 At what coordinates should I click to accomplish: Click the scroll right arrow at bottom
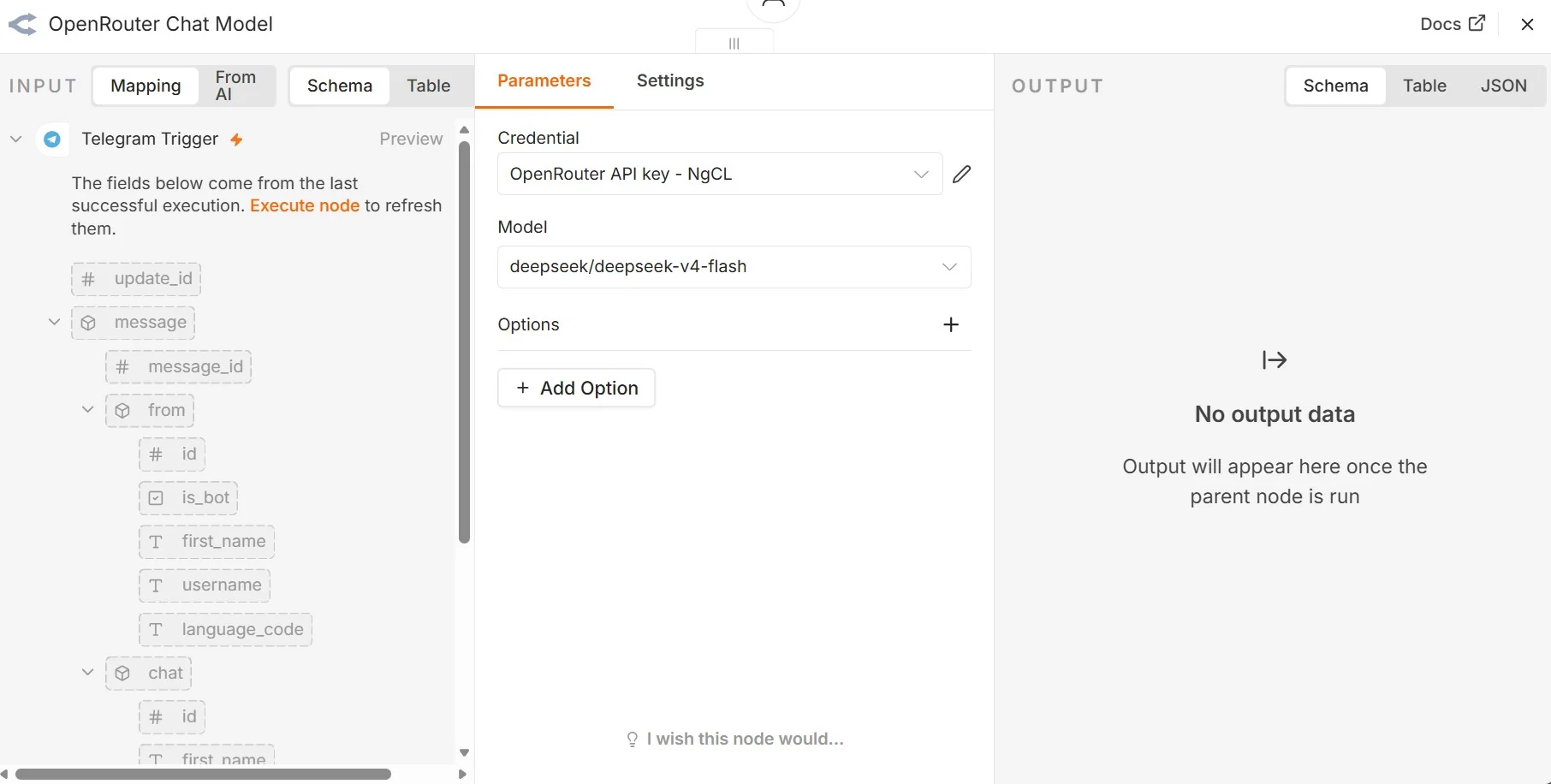click(463, 775)
